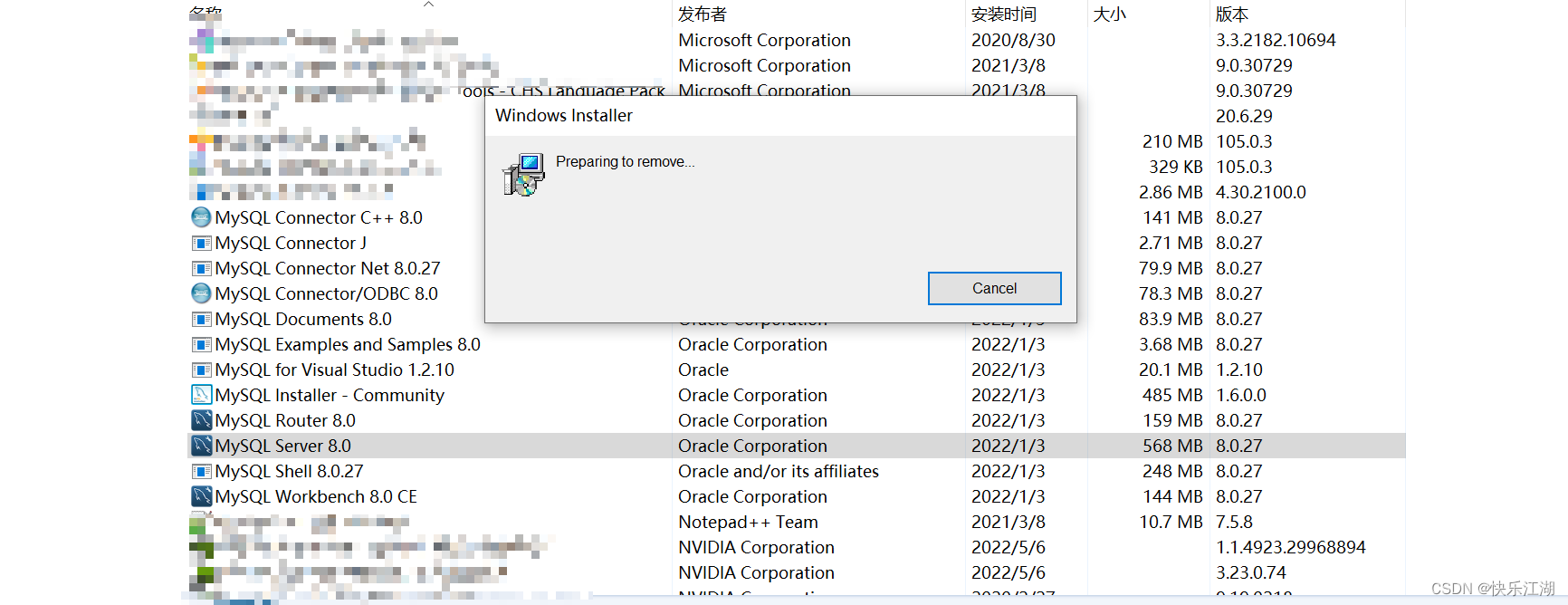This screenshot has height=605, width=1568.
Task: Click version 7.5.8 of Notepad++
Action: click(1235, 522)
